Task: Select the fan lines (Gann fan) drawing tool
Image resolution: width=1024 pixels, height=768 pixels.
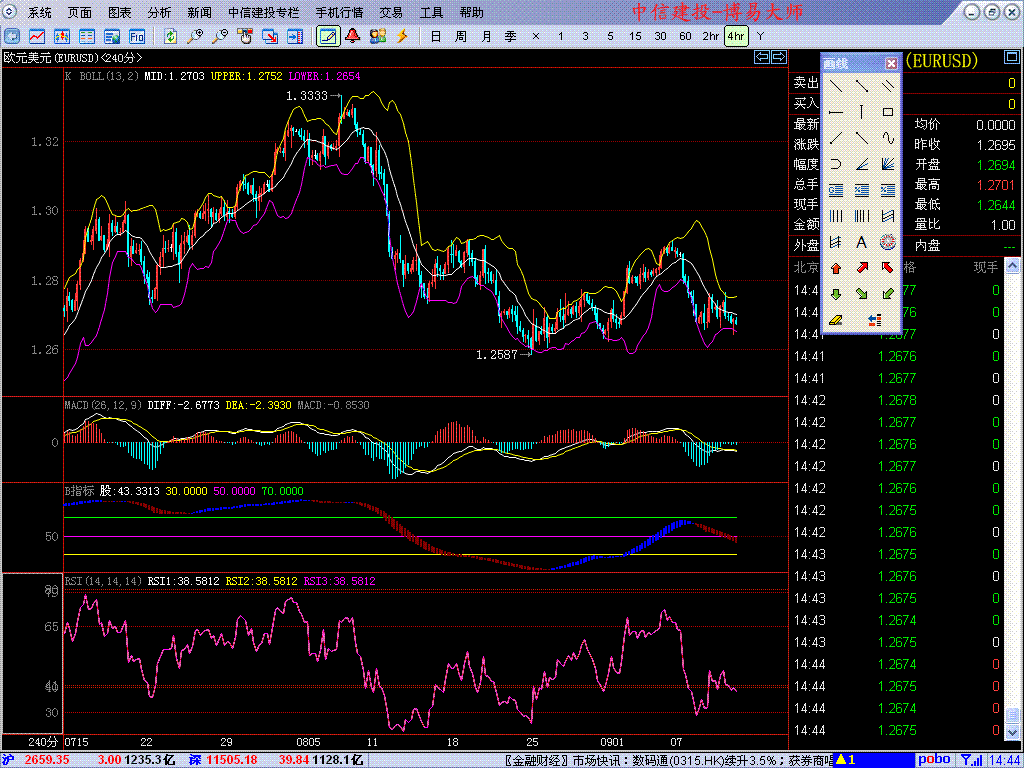Action: (887, 164)
